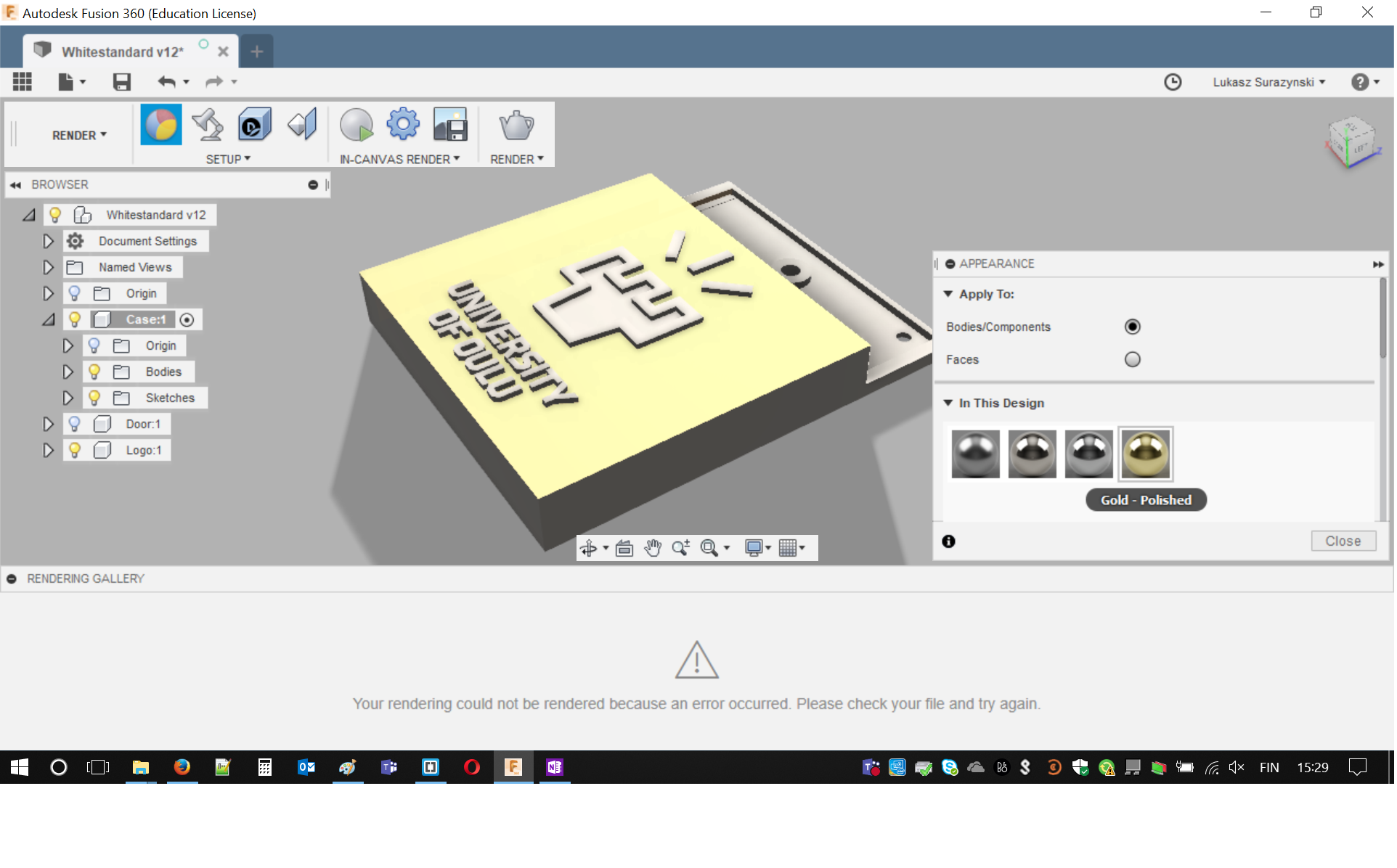
Task: Close the Appearance dialog
Action: click(1343, 541)
